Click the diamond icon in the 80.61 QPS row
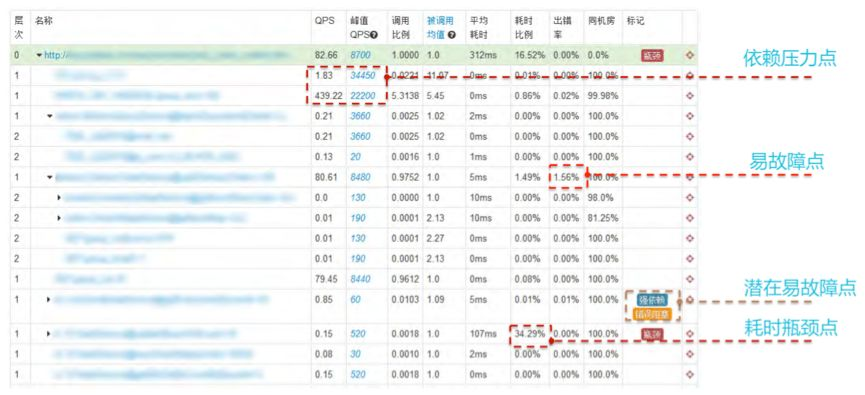This screenshot has height=395, width=865. pyautogui.click(x=690, y=177)
